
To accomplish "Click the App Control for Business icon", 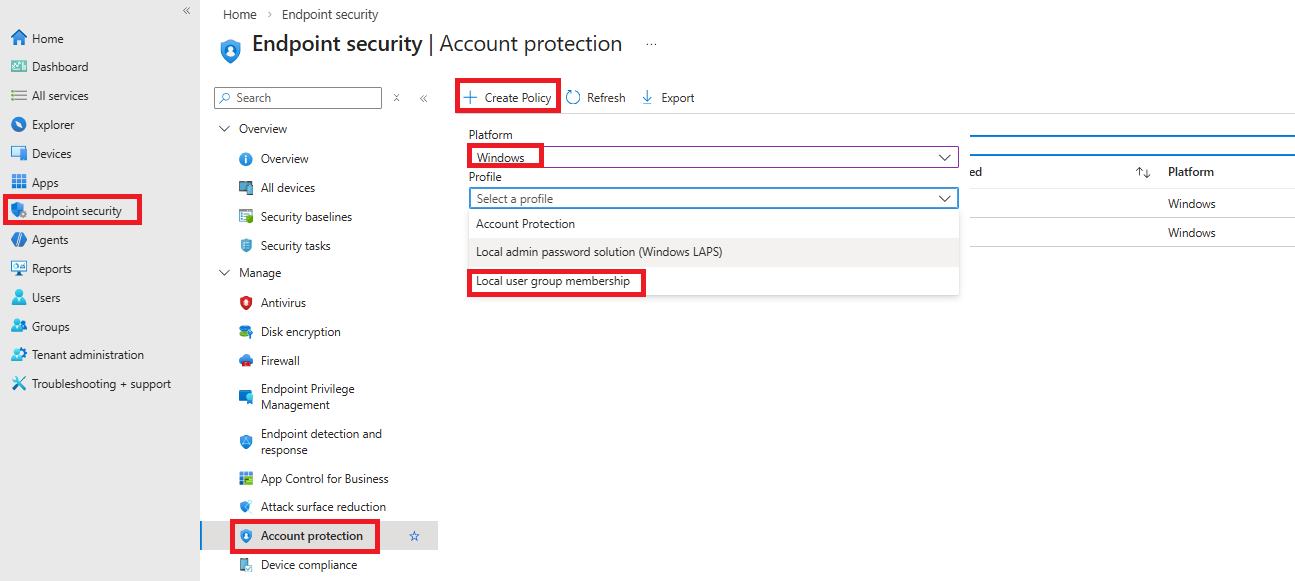I will (x=246, y=479).
